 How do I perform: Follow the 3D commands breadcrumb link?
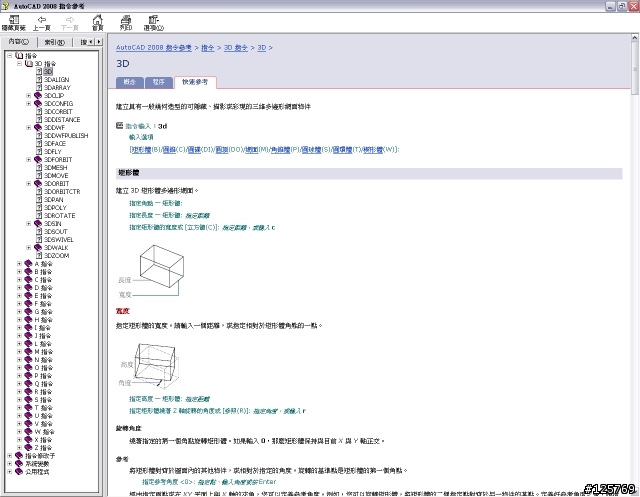point(236,48)
